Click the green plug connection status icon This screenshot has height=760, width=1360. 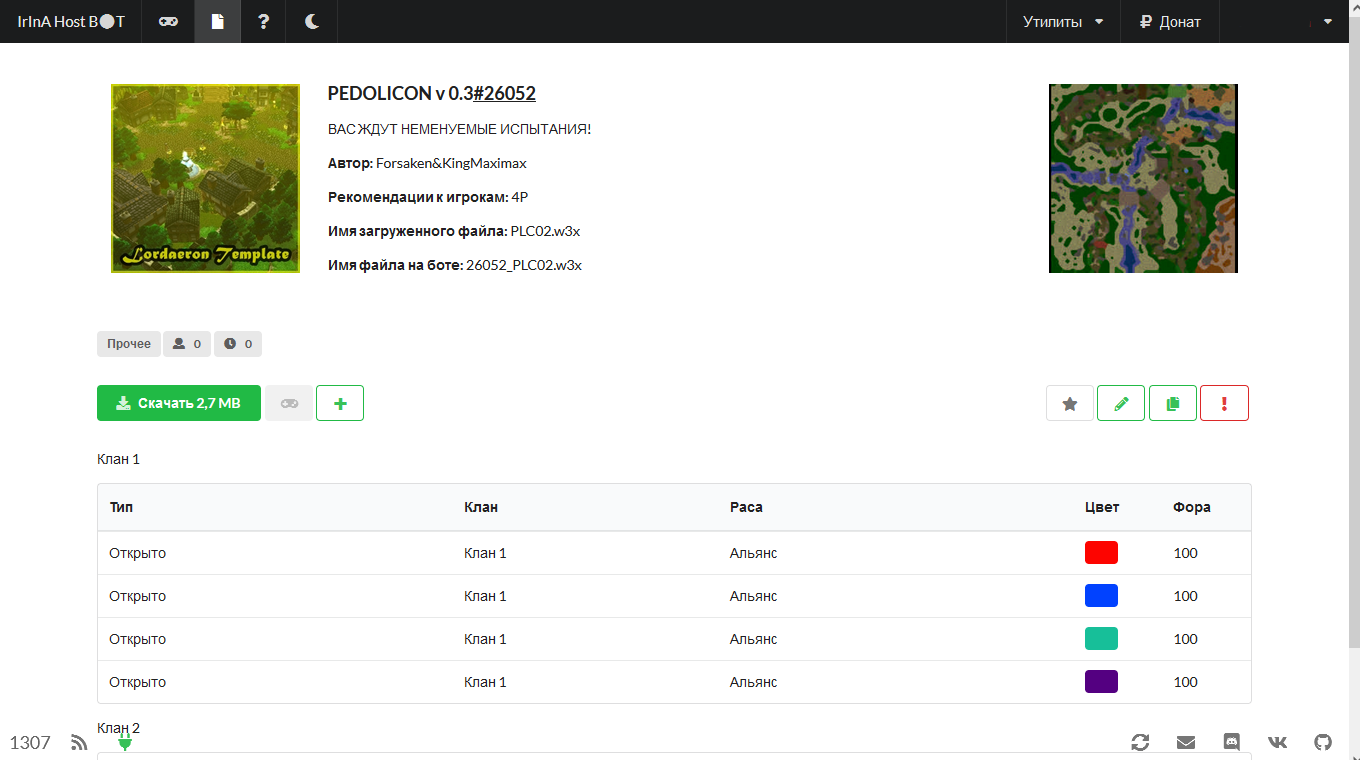point(125,742)
